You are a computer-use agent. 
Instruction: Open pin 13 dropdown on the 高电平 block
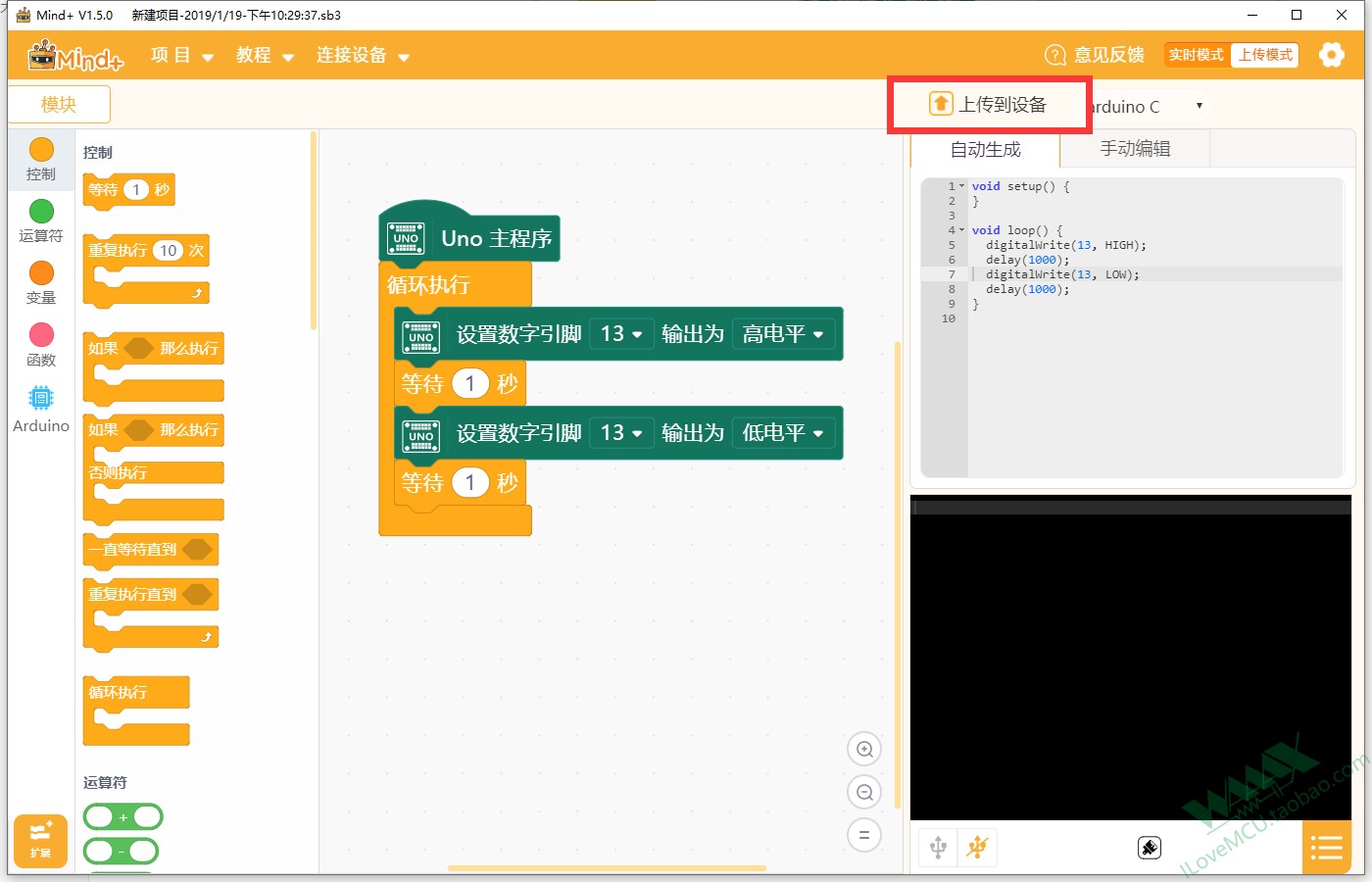pyautogui.click(x=621, y=334)
